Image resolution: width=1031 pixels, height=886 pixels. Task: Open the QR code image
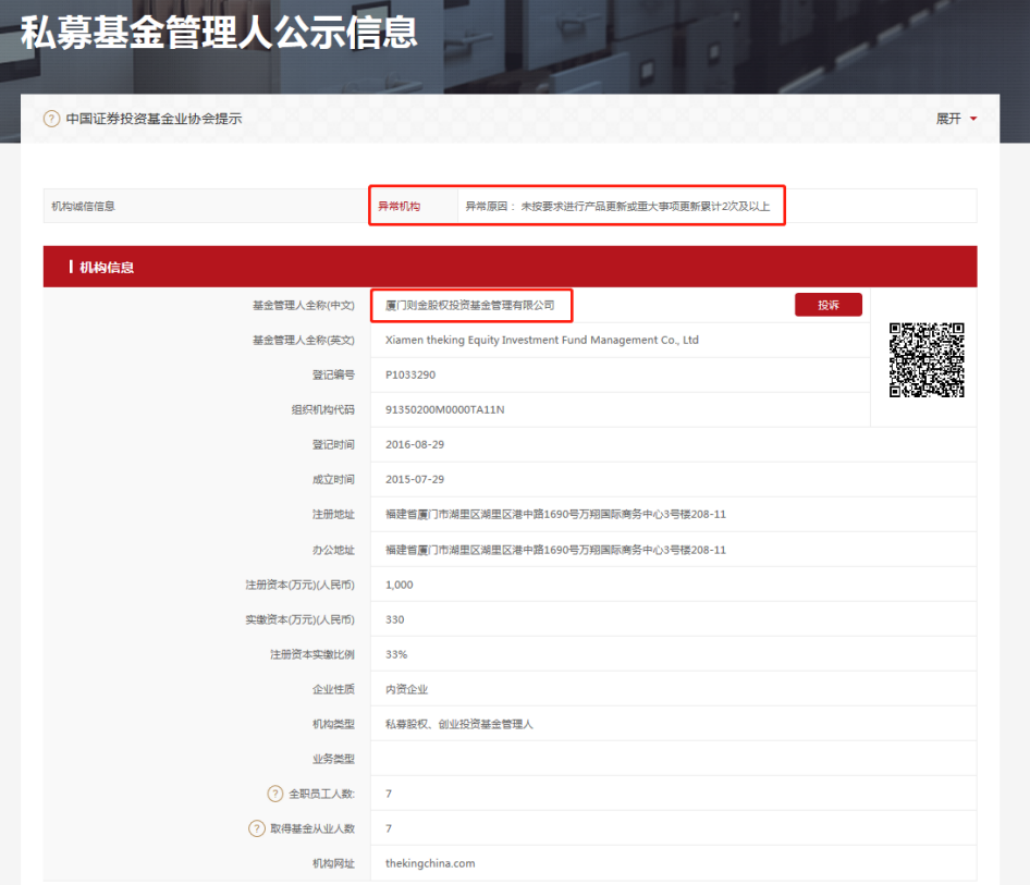coord(926,360)
